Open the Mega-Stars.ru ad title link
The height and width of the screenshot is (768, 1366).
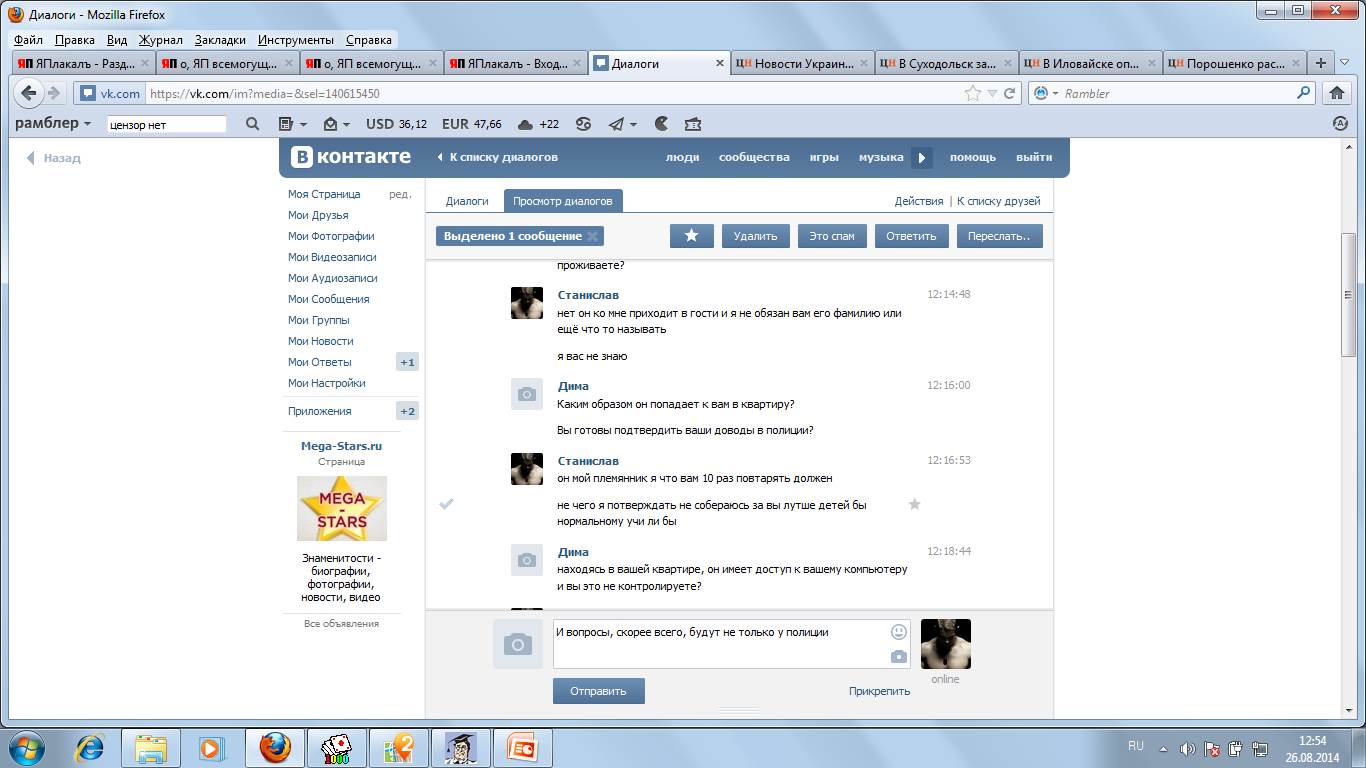[342, 446]
